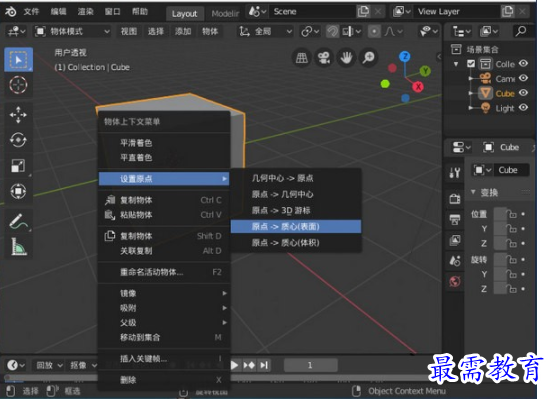552x400 pixels.
Task: Lock the Z rotation value
Action: click(511, 289)
